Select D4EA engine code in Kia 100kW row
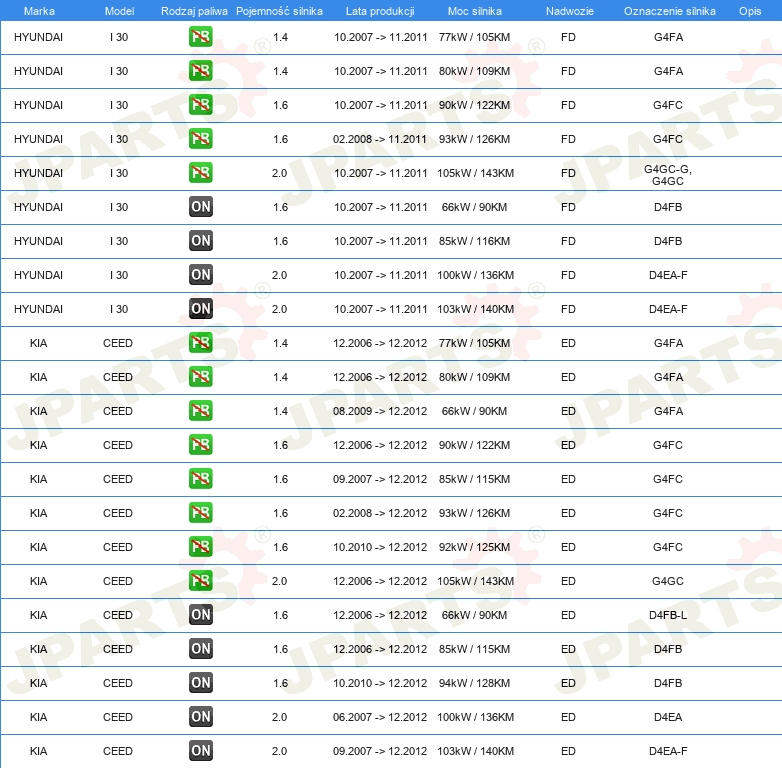 click(668, 717)
